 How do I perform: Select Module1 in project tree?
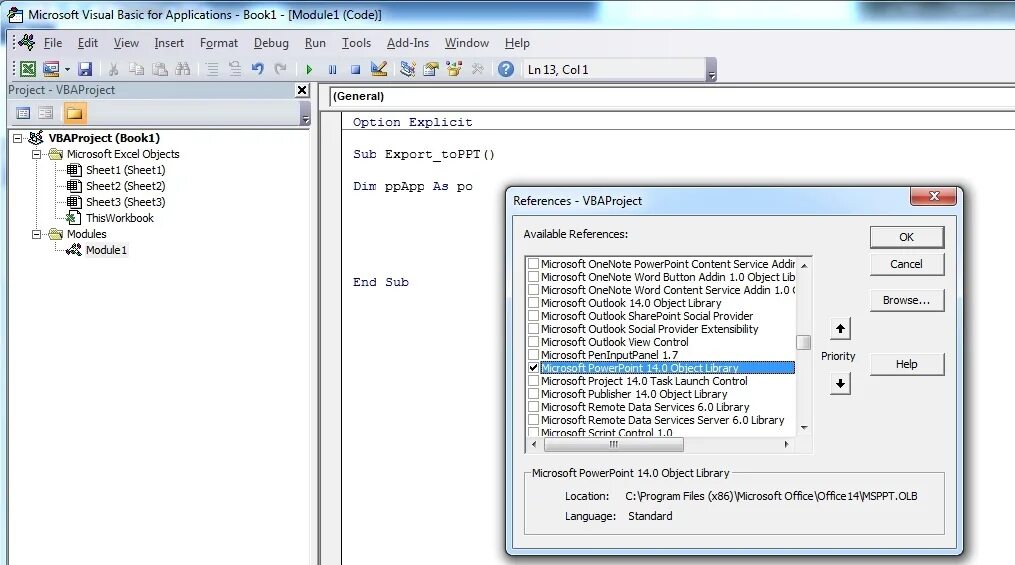pyautogui.click(x=106, y=250)
